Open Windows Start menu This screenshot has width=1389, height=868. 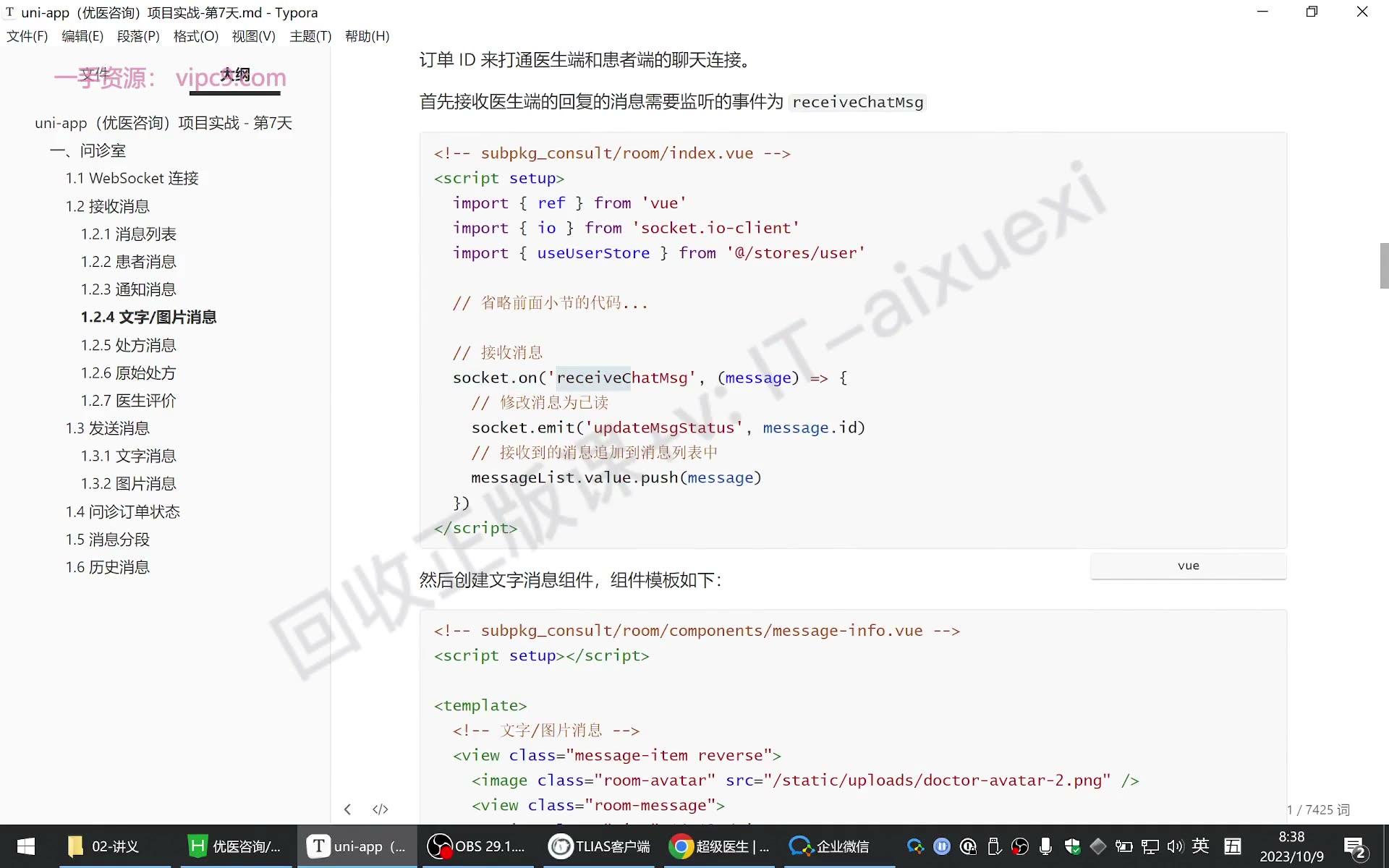pos(26,846)
